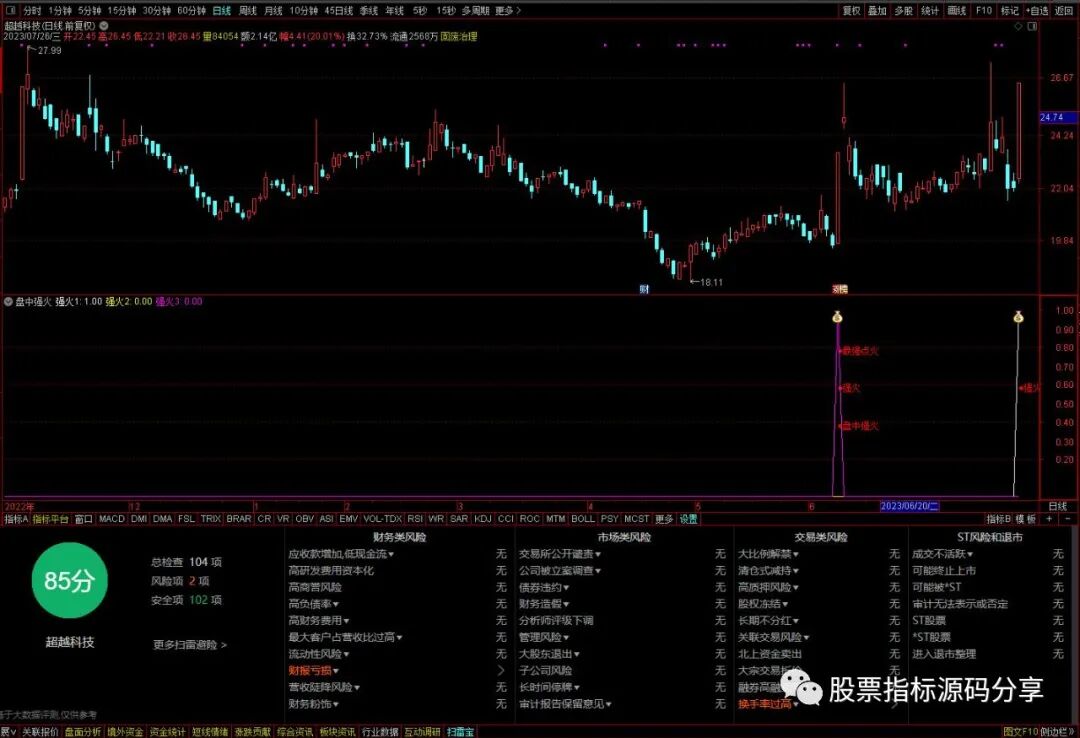1080x738 pixels.
Task: Click the 日线 label at timeline right end
Action: click(1057, 506)
